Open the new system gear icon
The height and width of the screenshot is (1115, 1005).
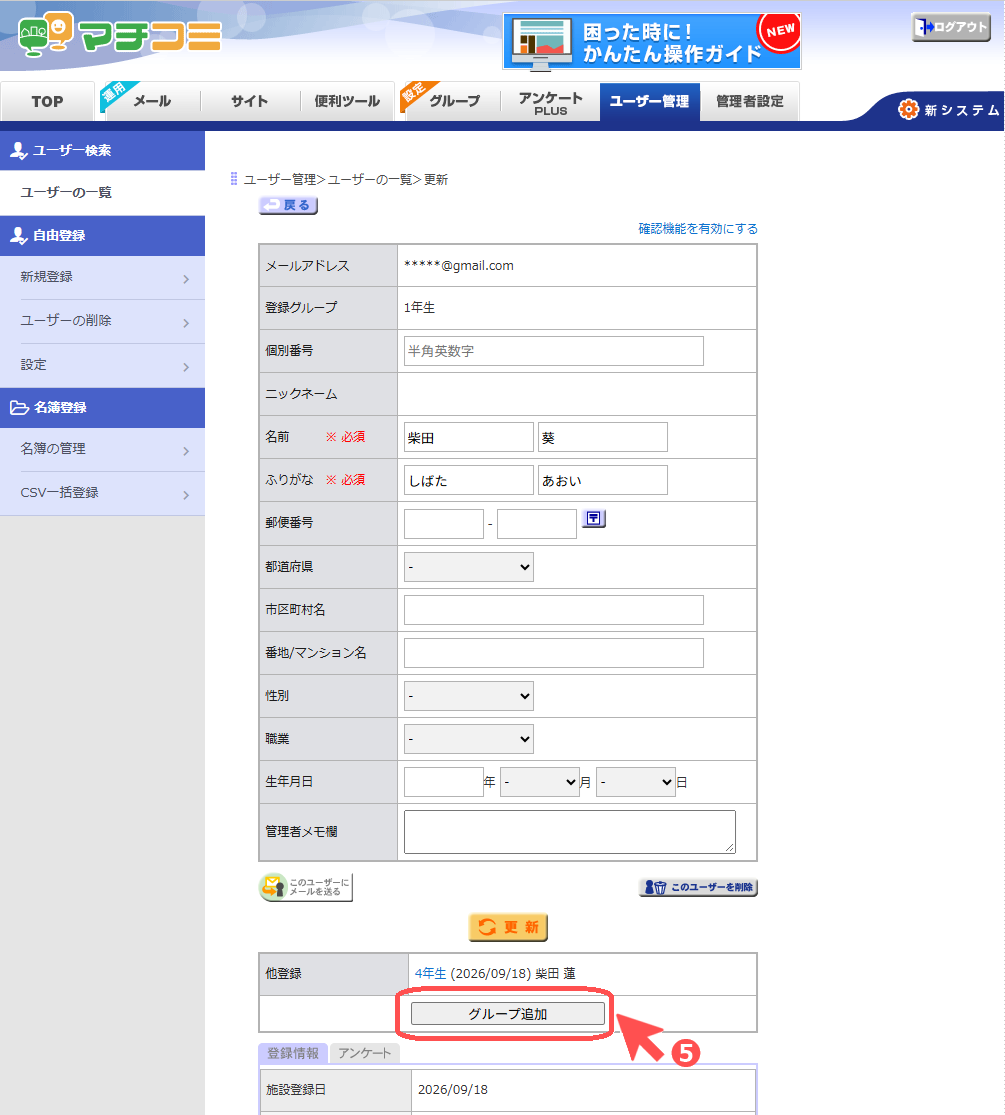click(x=908, y=110)
